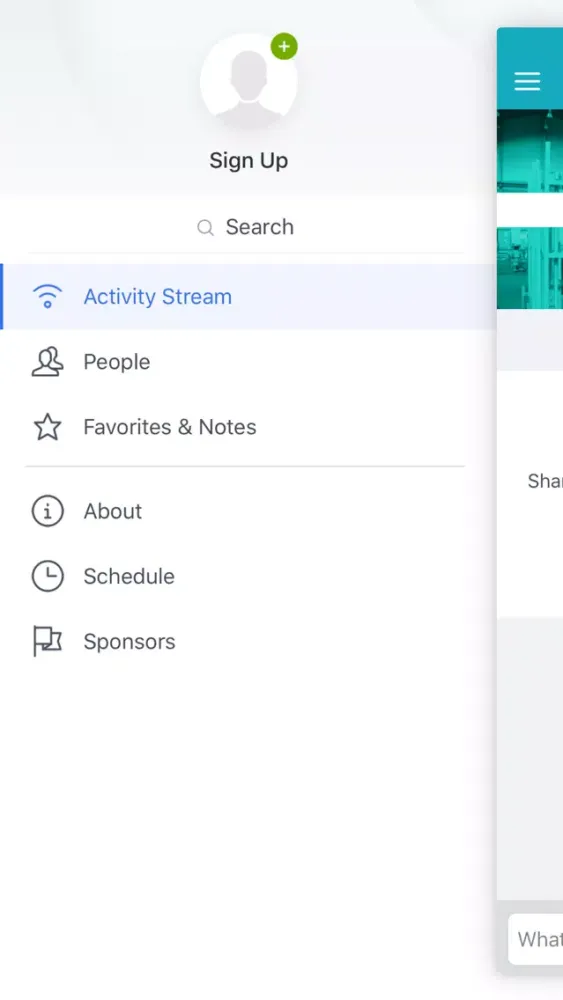Open the About menu item
The height and width of the screenshot is (1000, 563).
[x=248, y=511]
